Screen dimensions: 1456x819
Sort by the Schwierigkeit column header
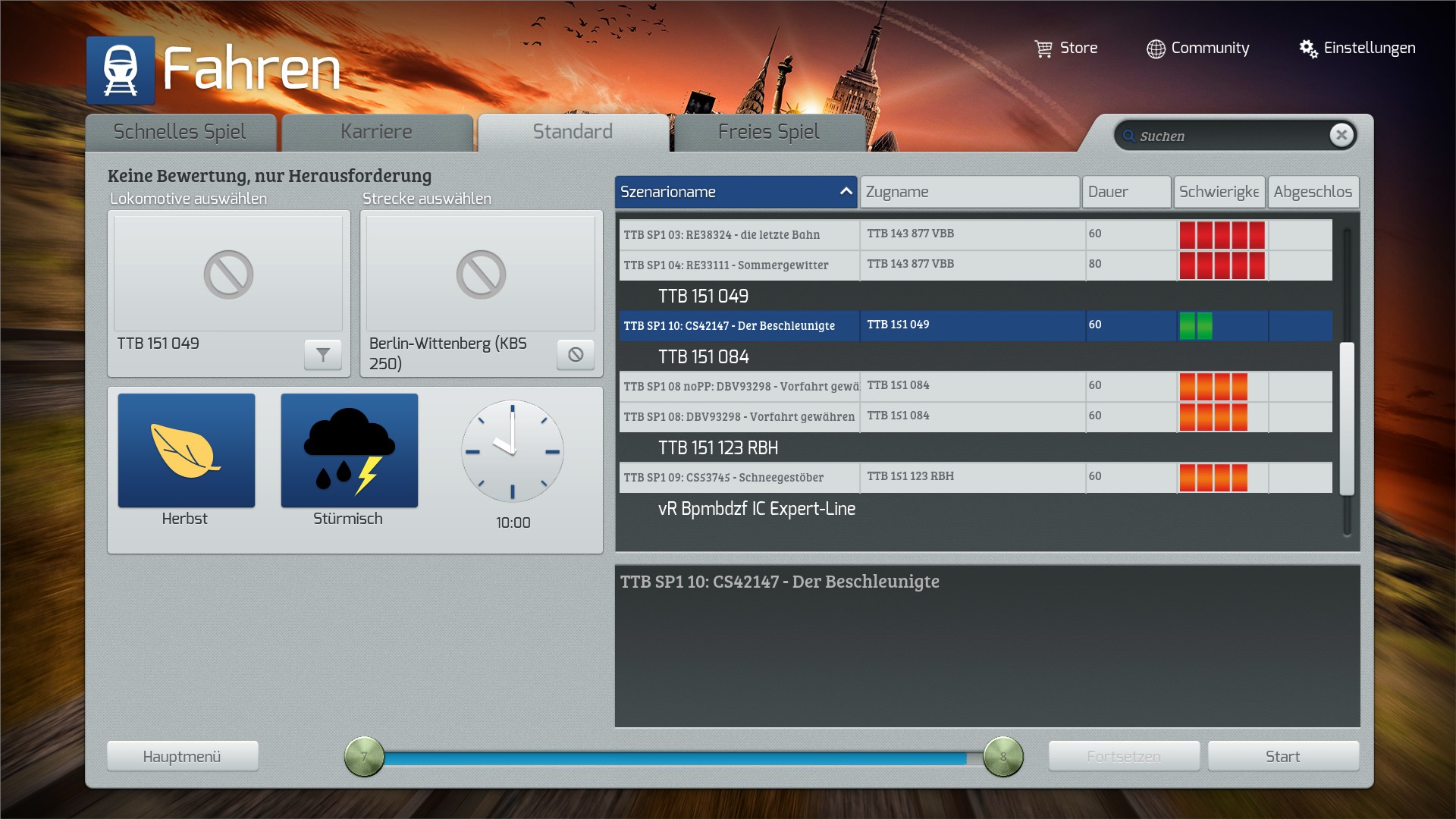pos(1219,192)
